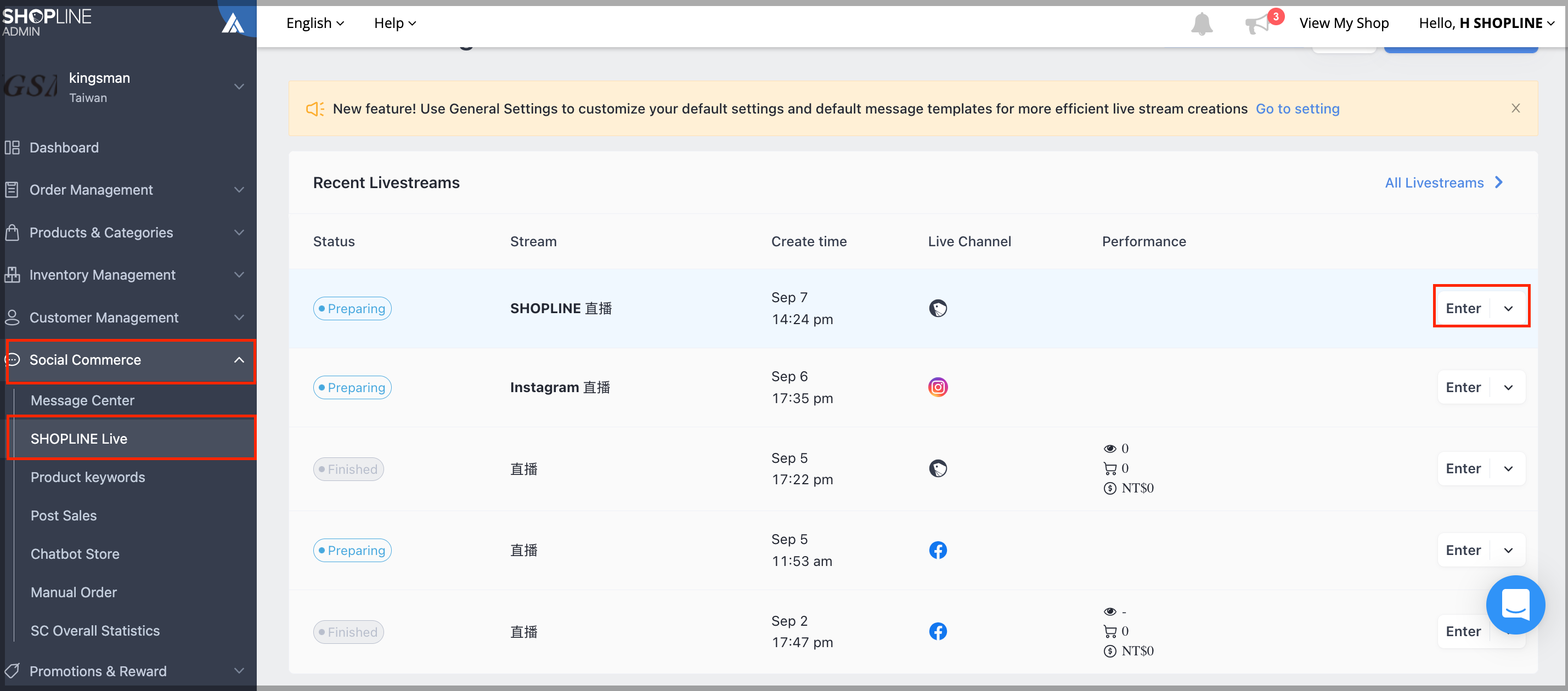The height and width of the screenshot is (691, 1568).
Task: Click Finished status badge of Sep 5 17:22
Action: pyautogui.click(x=348, y=469)
